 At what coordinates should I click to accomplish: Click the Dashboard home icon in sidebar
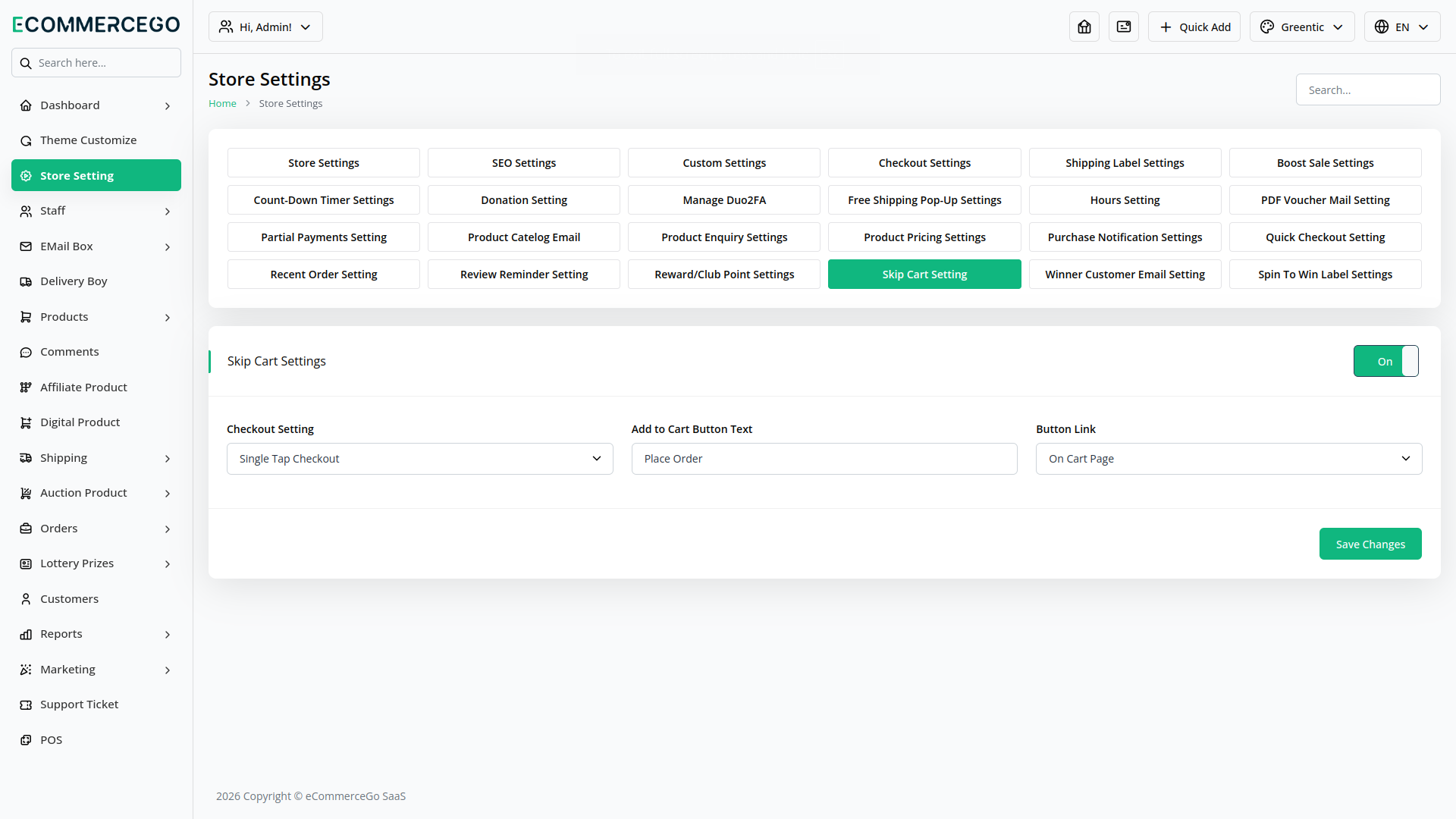[x=26, y=105]
